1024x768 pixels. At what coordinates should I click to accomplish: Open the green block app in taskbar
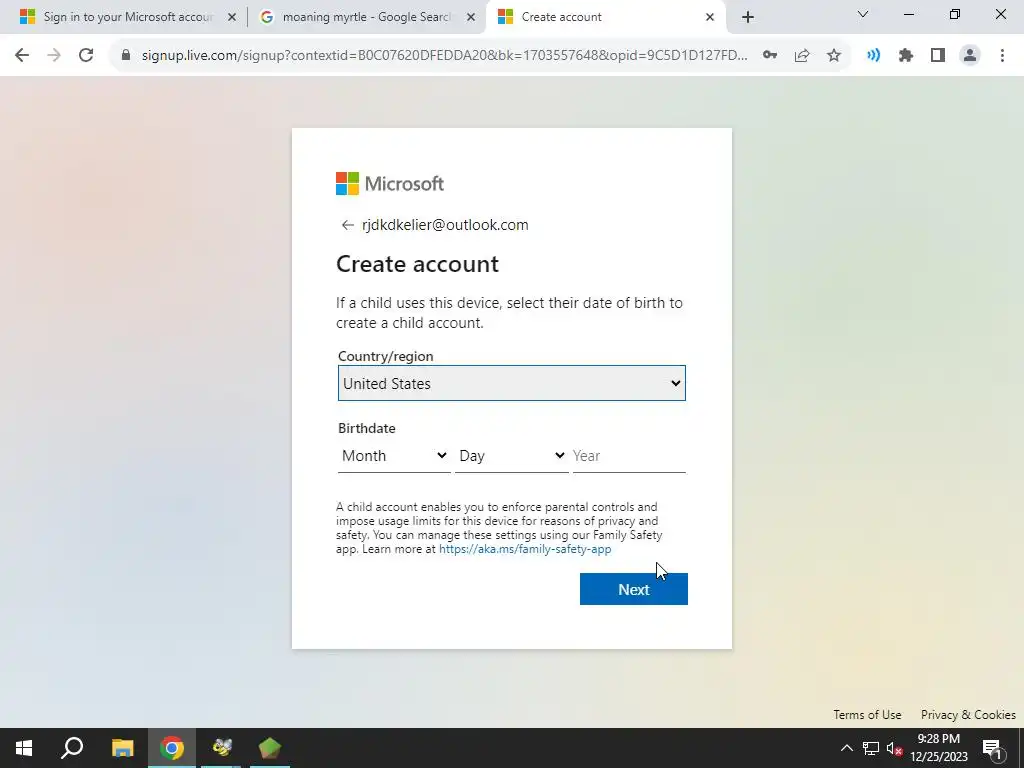(x=270, y=748)
